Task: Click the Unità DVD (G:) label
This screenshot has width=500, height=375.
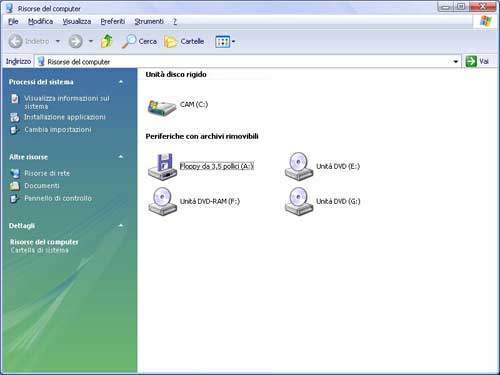Action: click(338, 201)
